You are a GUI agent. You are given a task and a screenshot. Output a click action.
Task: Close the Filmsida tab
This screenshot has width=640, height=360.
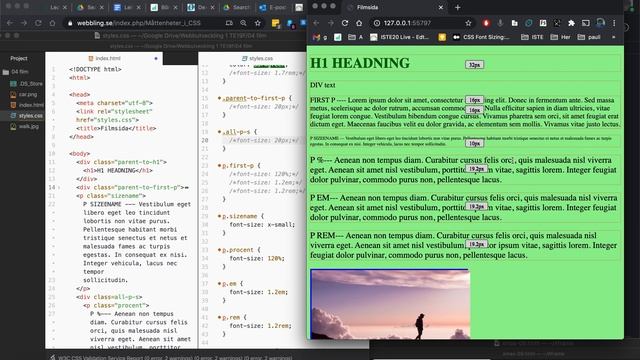click(440, 7)
